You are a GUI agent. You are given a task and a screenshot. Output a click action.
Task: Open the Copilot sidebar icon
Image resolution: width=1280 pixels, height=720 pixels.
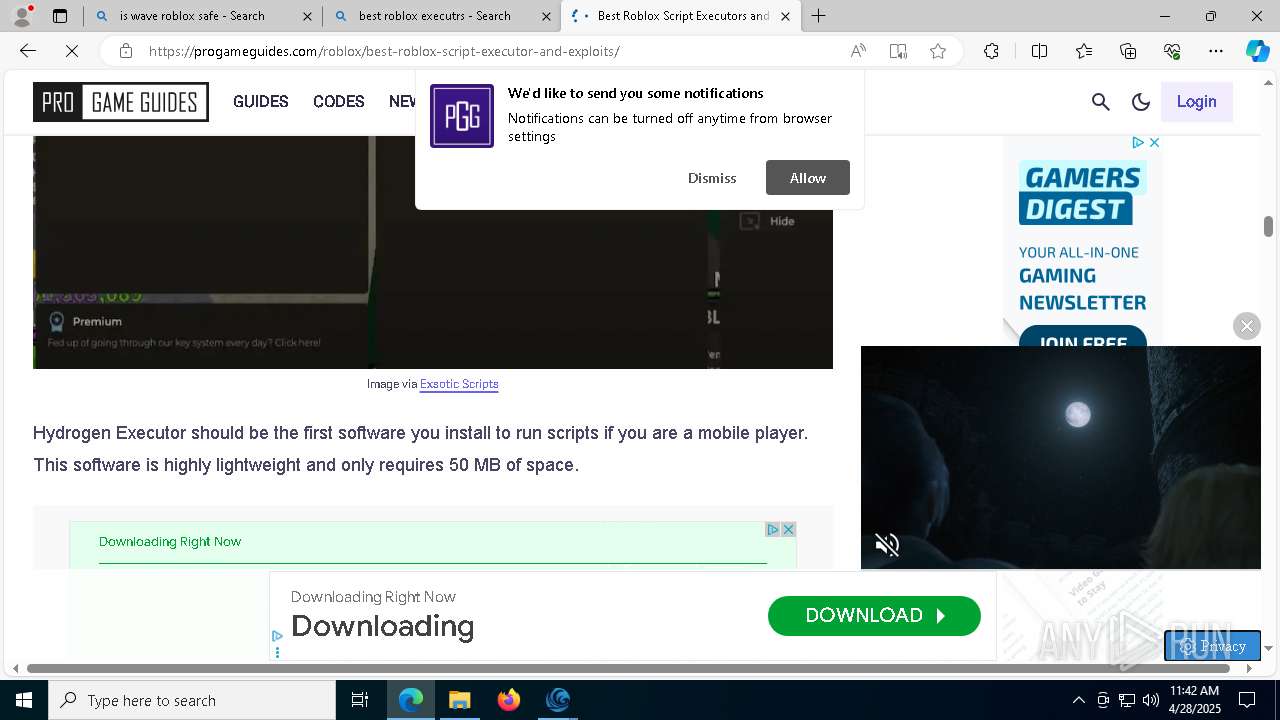point(1257,51)
